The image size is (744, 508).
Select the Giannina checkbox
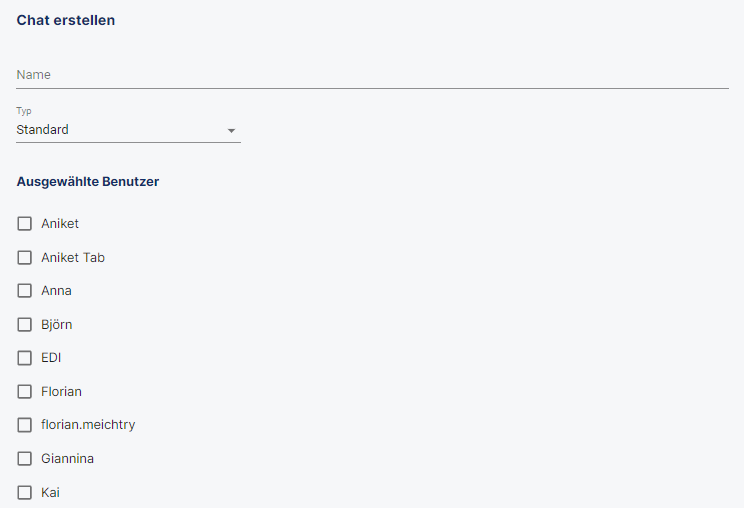(x=25, y=459)
